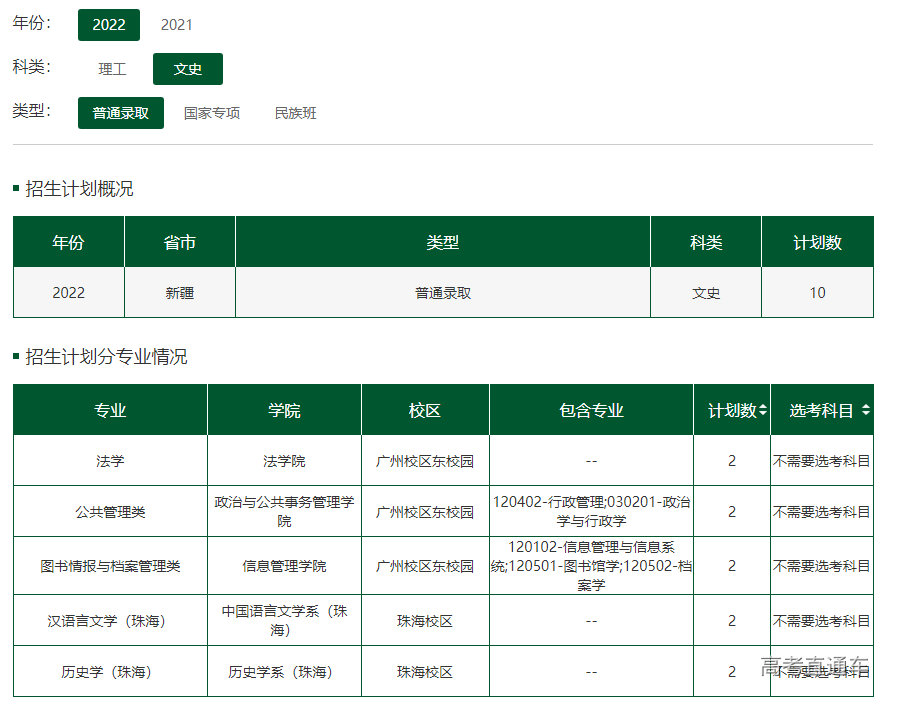Click 政治与公共事务管理学院 college cell

[284, 512]
